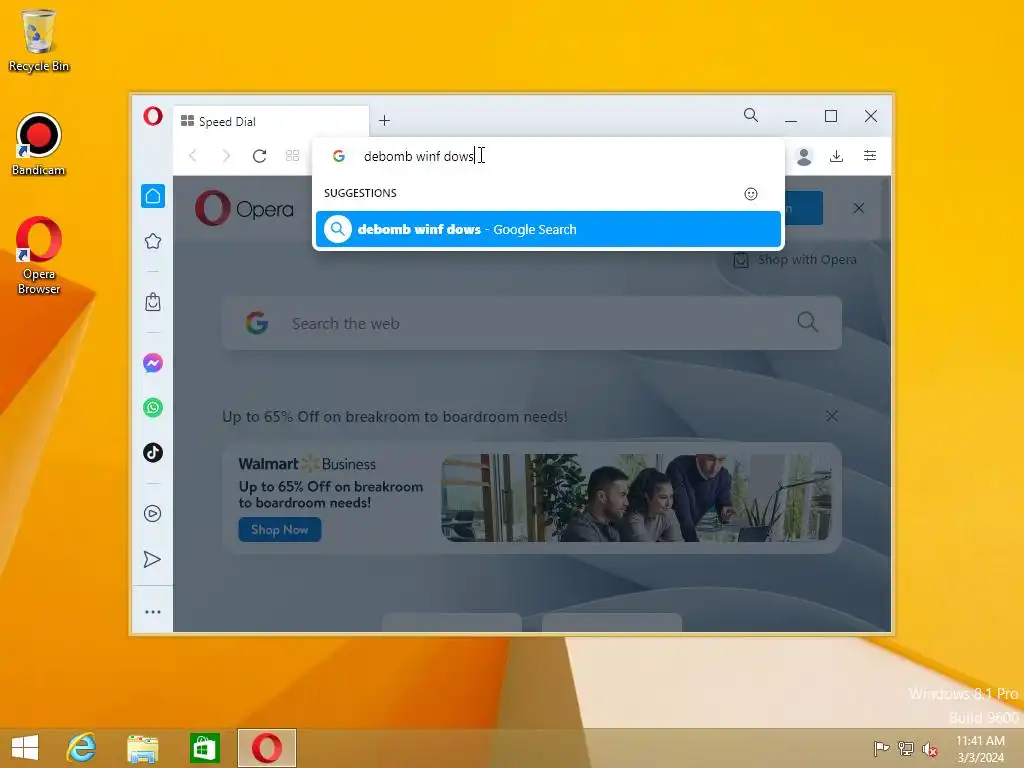The width and height of the screenshot is (1024, 768).
Task: Go forward with the forward arrow
Action: pos(226,155)
